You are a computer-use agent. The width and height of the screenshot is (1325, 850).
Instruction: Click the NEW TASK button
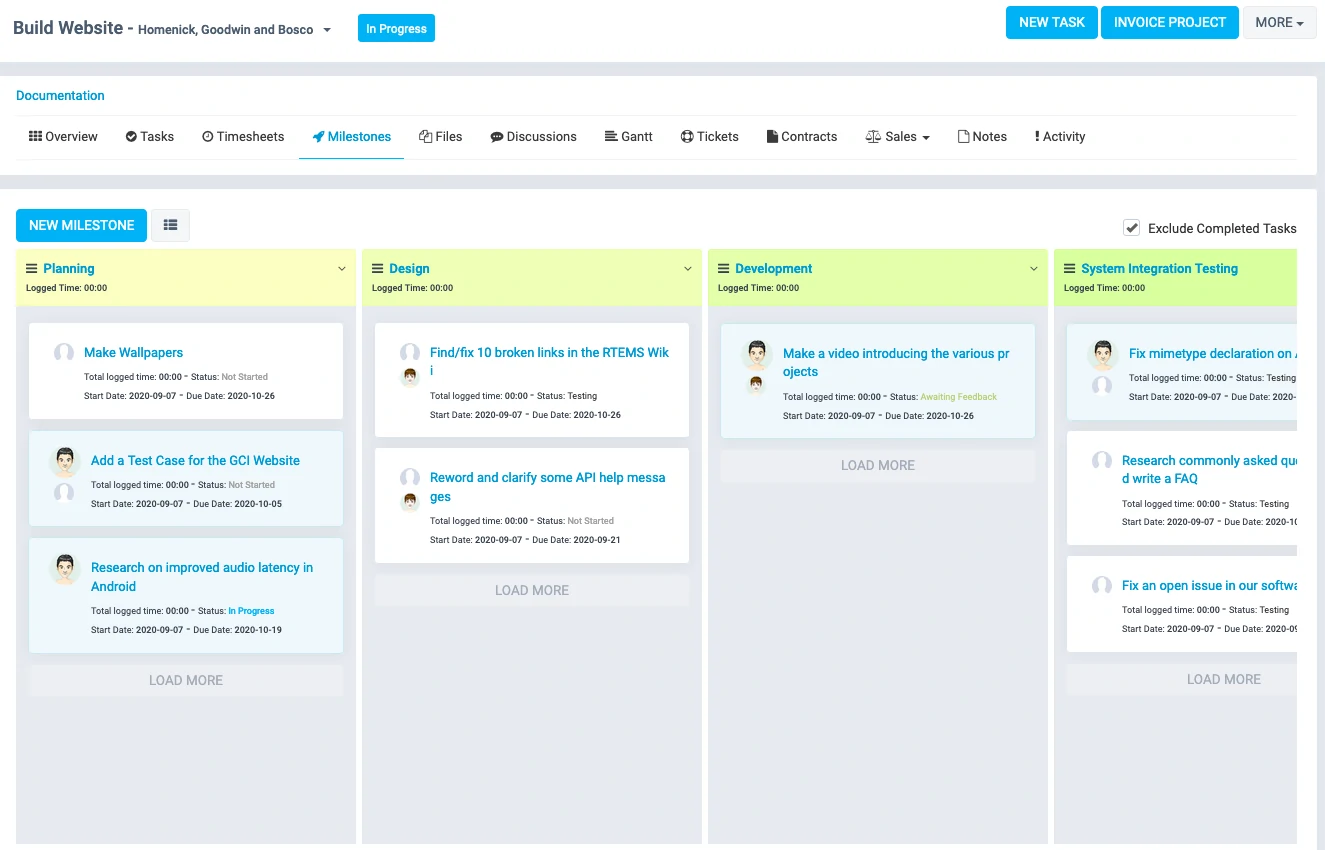(x=1052, y=22)
